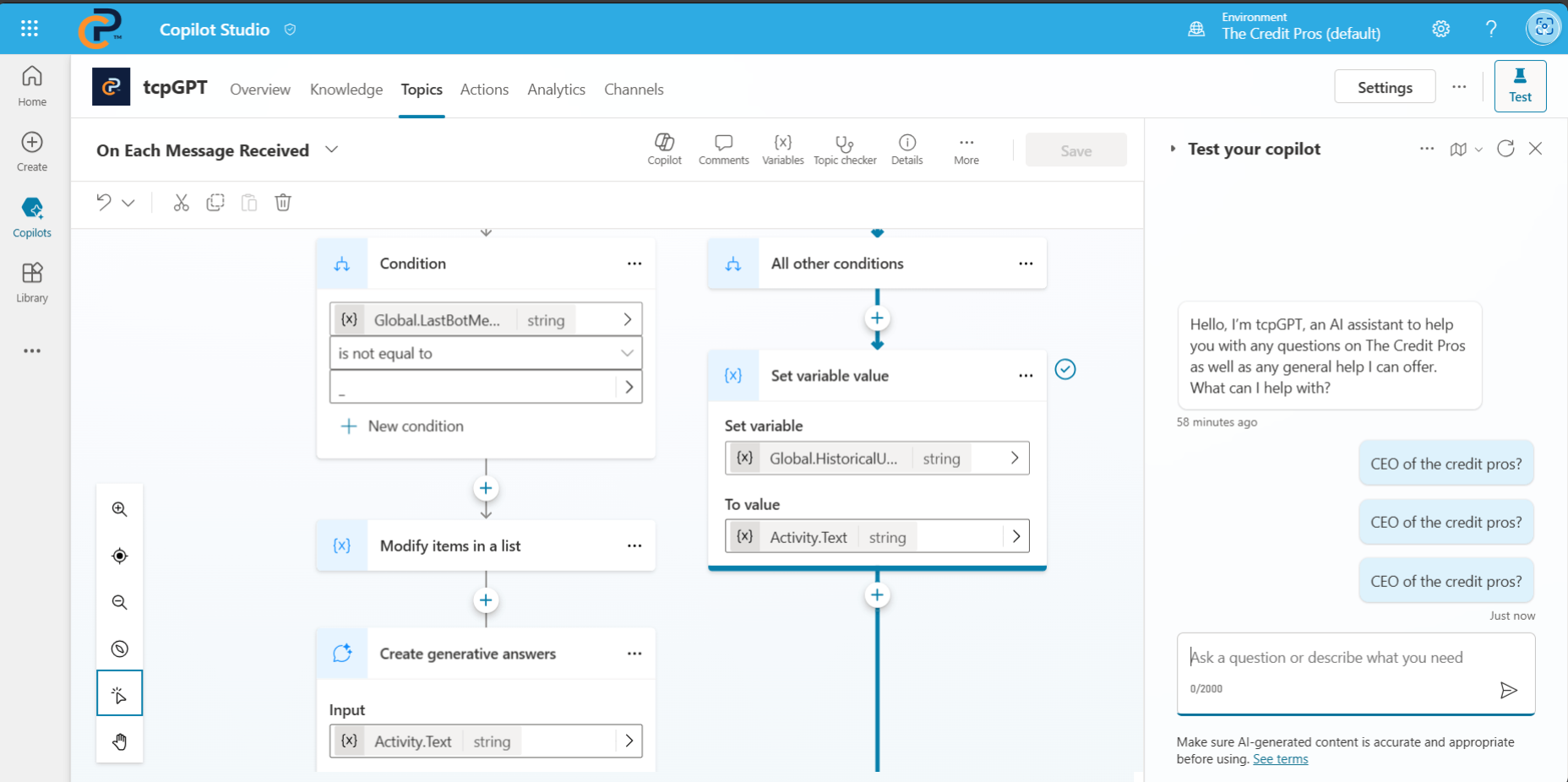The height and width of the screenshot is (782, 1568).
Task: Open Library in left sidebar
Action: click(x=32, y=283)
